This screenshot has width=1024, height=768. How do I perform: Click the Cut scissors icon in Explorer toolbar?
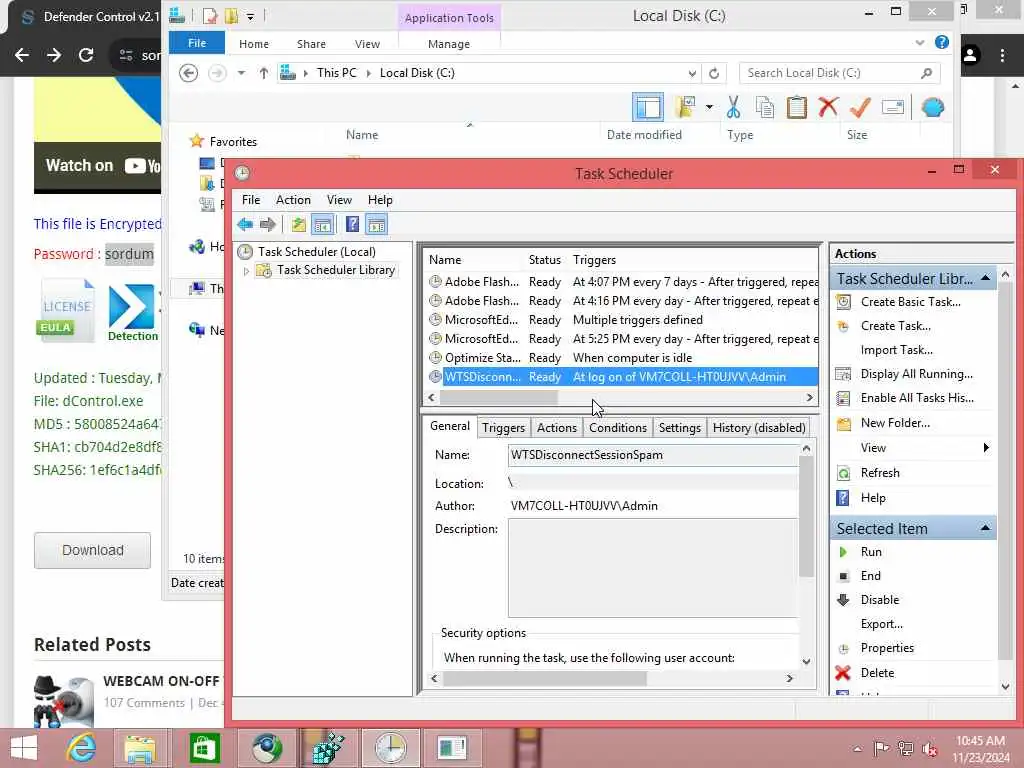[x=733, y=107]
